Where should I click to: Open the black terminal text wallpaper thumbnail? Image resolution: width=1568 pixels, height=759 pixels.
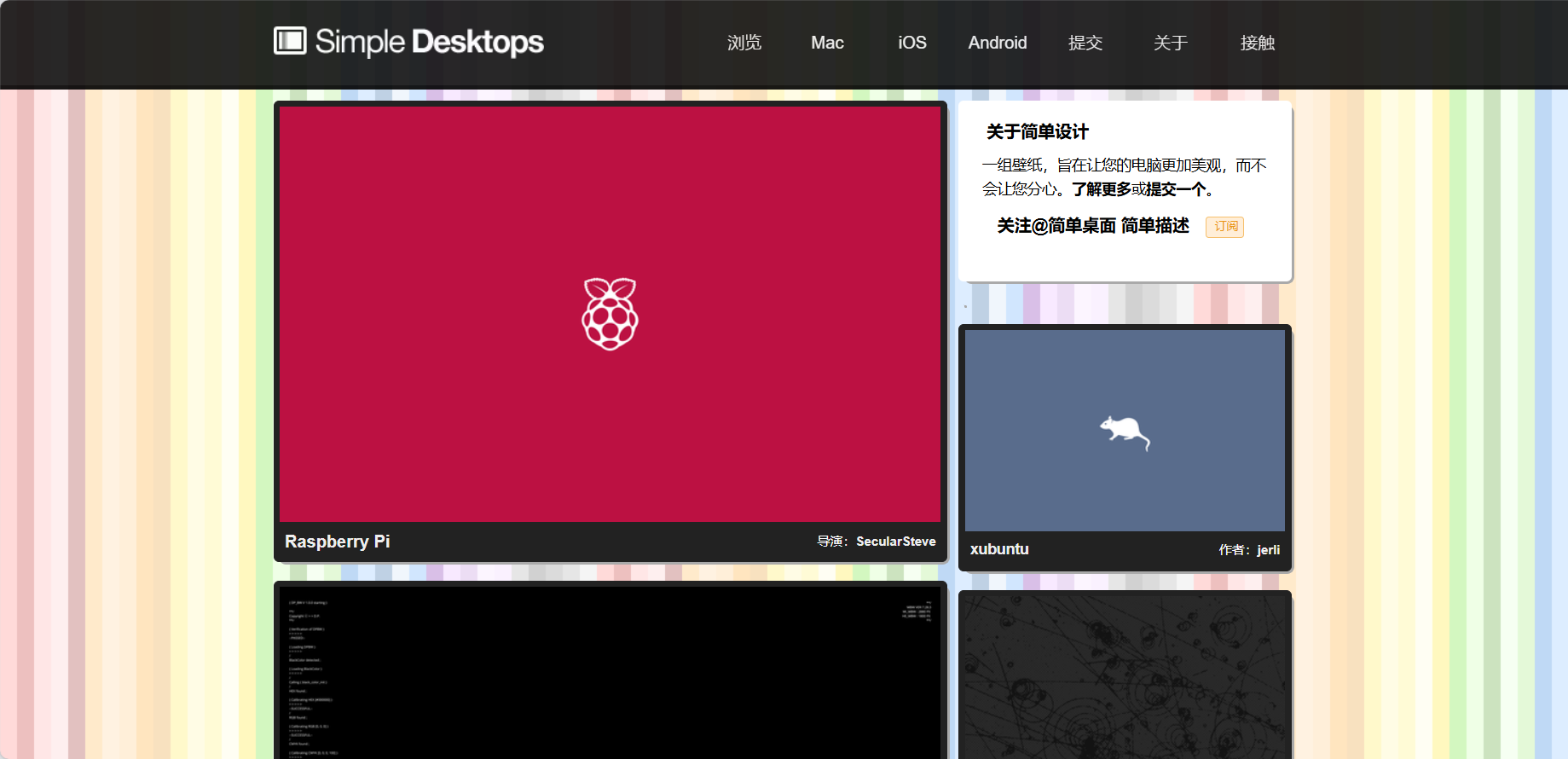click(x=610, y=673)
